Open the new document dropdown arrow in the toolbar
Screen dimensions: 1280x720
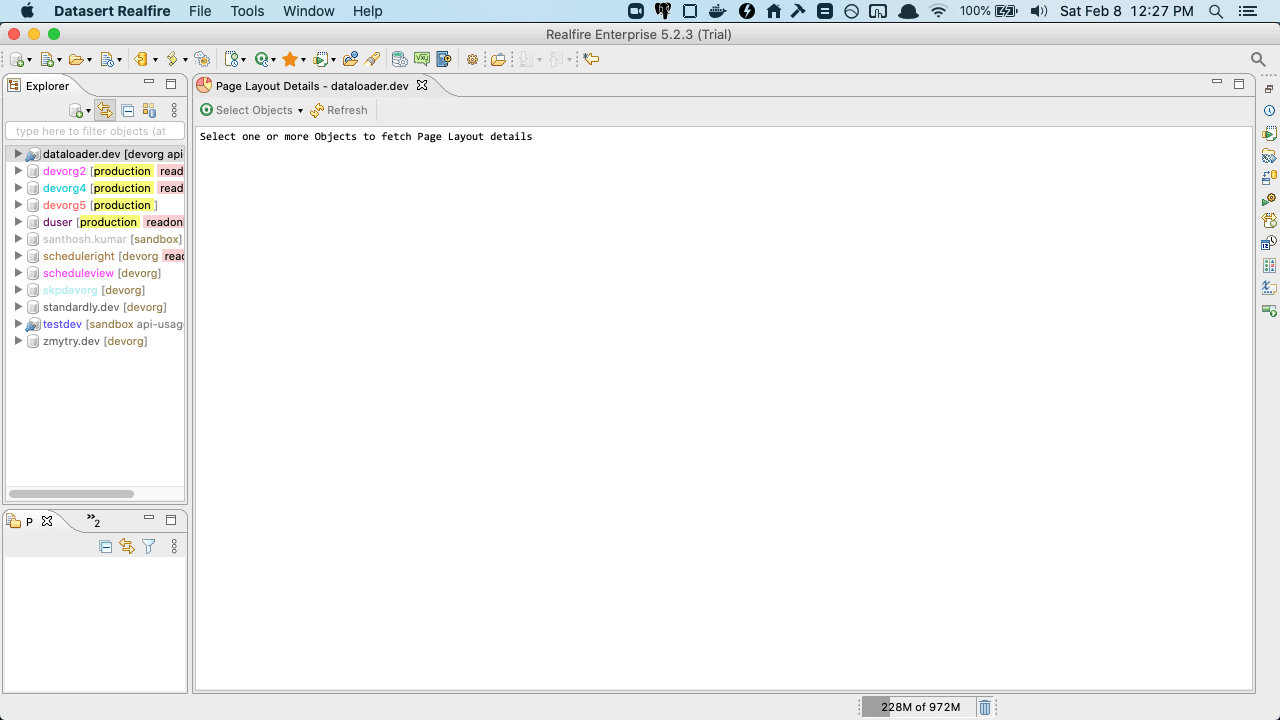pos(59,60)
